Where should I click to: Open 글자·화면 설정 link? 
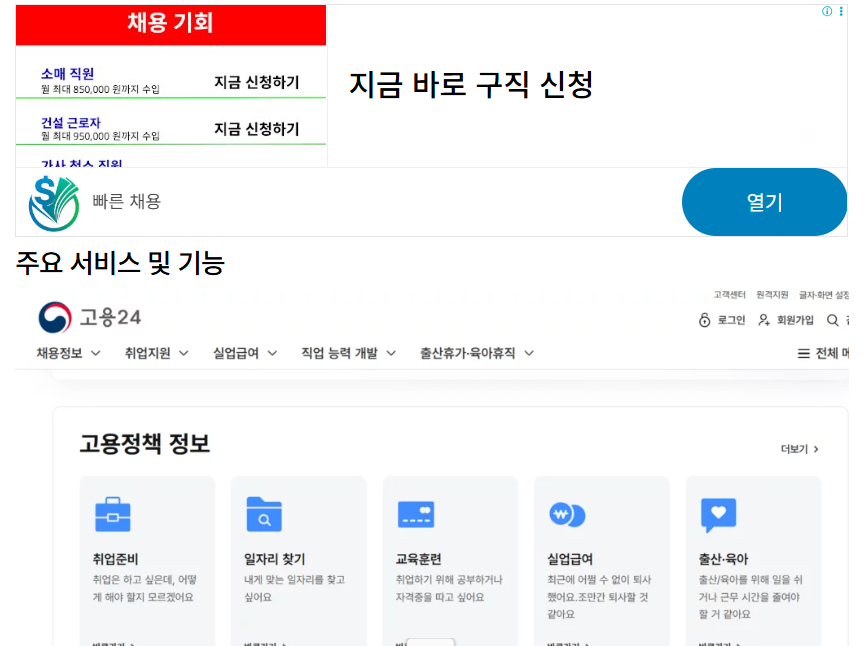824,295
